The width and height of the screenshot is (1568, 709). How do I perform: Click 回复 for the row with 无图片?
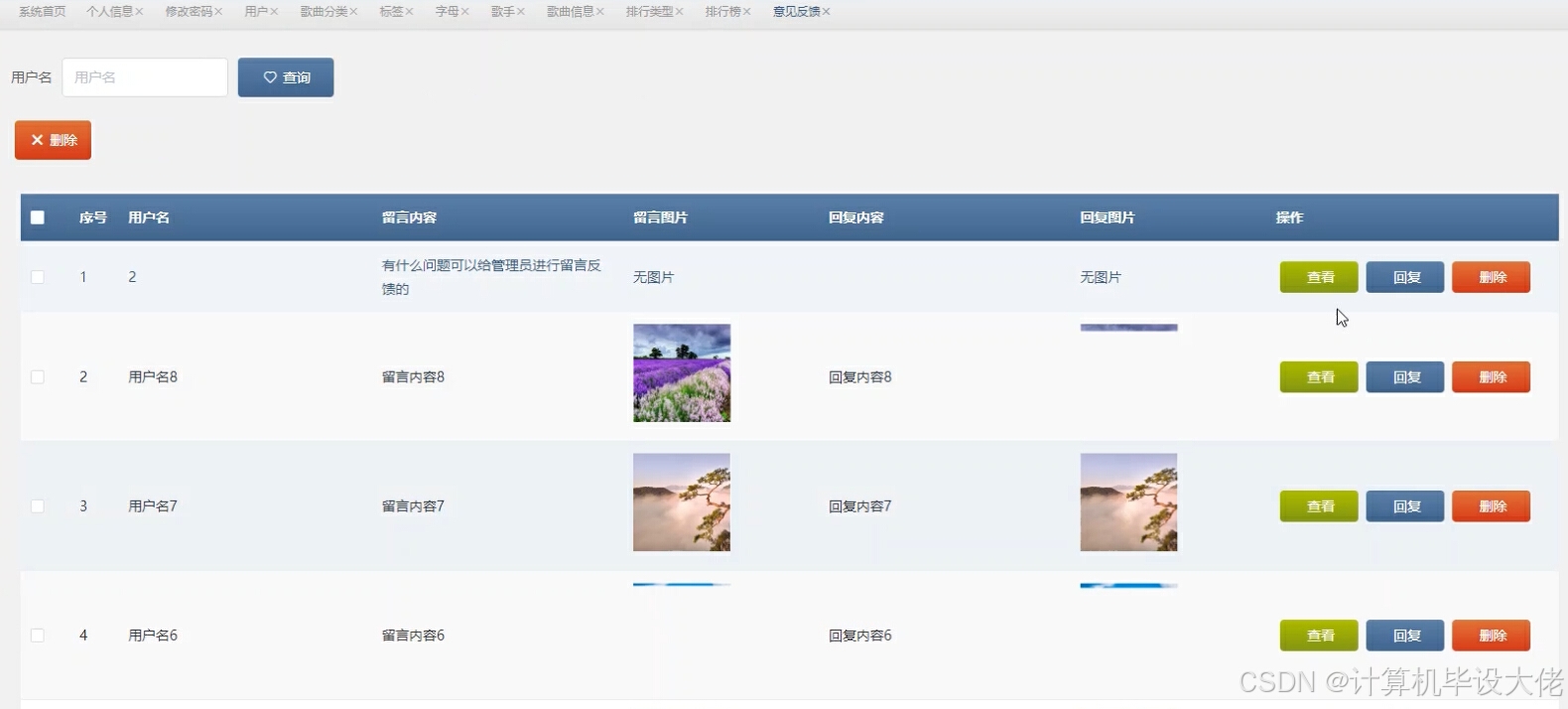1405,277
